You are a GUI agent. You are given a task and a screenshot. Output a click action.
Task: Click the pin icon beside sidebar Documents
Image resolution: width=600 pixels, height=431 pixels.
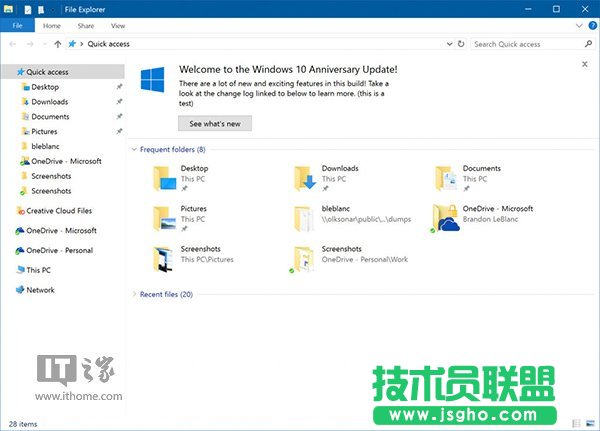point(119,116)
